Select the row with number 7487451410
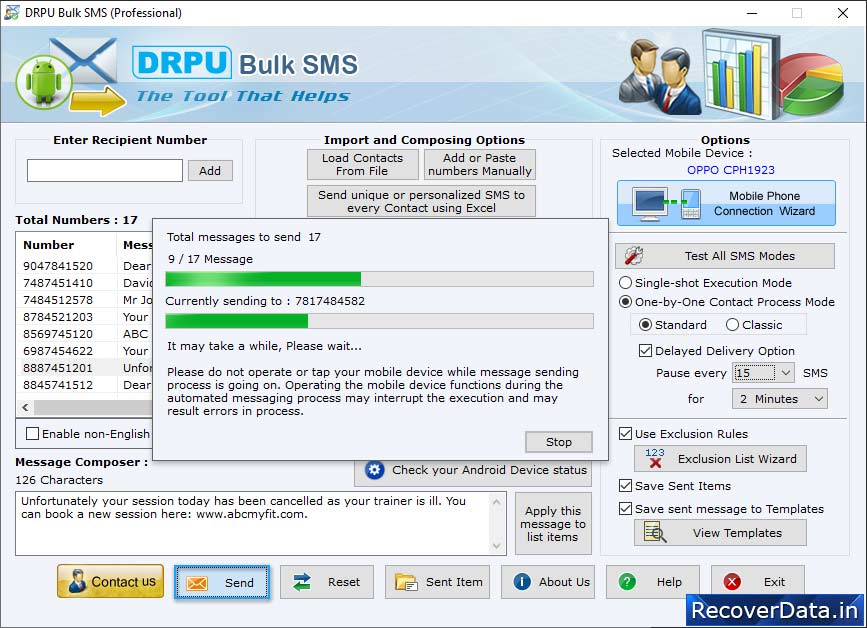The width and height of the screenshot is (867, 628). (x=84, y=283)
